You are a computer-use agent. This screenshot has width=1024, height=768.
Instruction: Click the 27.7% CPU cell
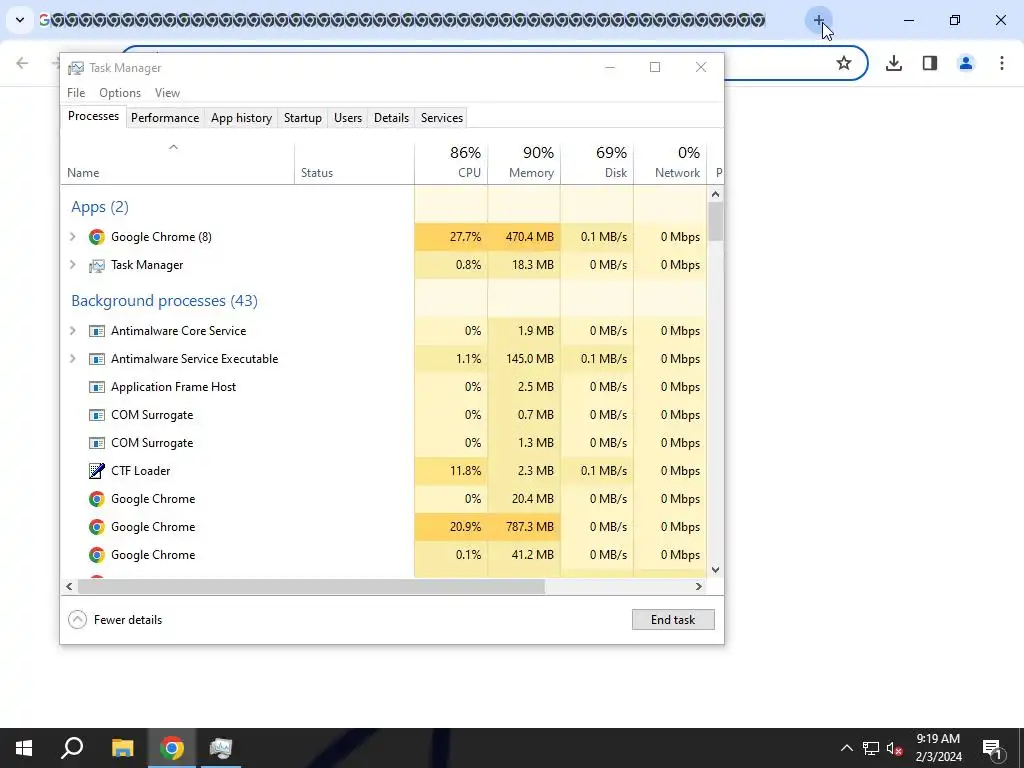(451, 236)
